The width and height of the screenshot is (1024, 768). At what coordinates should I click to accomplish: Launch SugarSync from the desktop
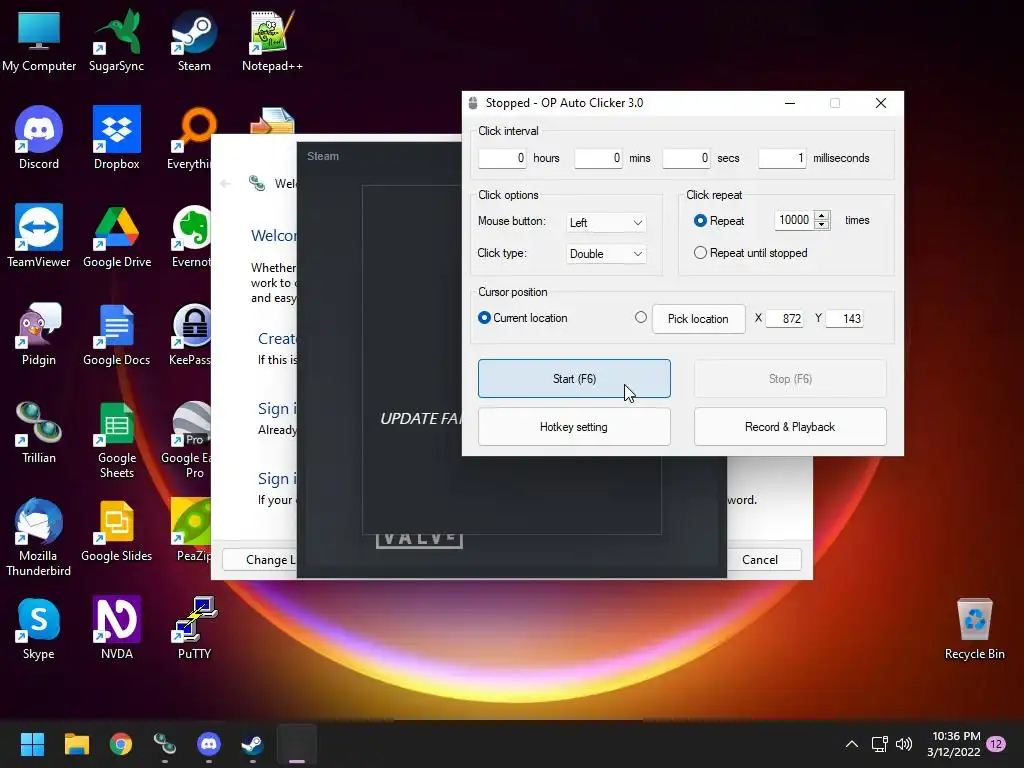pyautogui.click(x=116, y=40)
